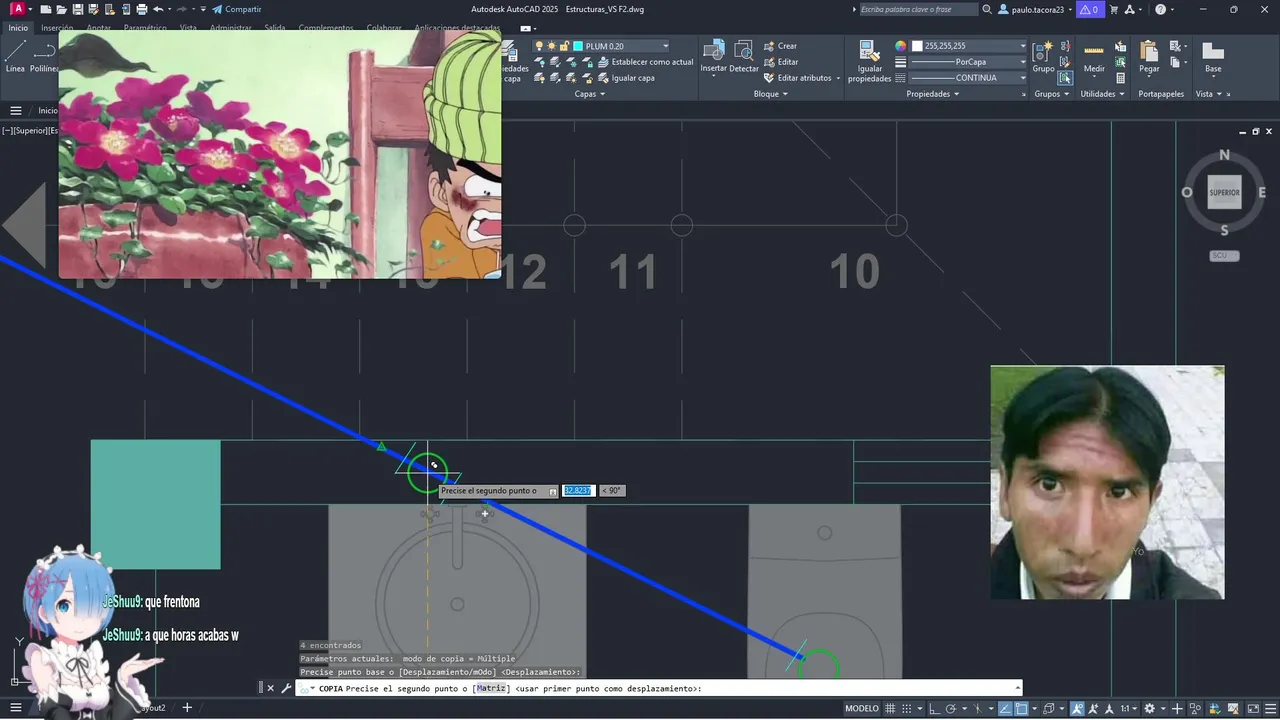Open the CONTINUA linetype dropdown

point(969,78)
